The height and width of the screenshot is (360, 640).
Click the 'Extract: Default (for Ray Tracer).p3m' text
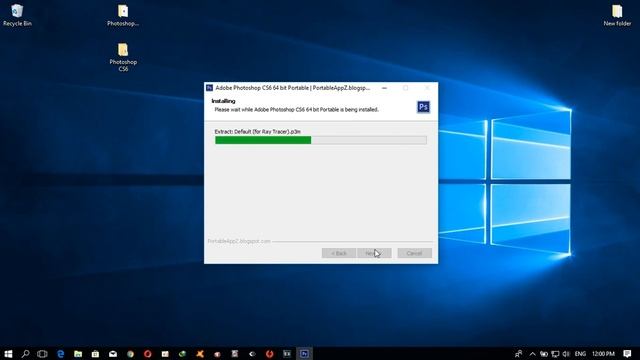pyautogui.click(x=257, y=131)
